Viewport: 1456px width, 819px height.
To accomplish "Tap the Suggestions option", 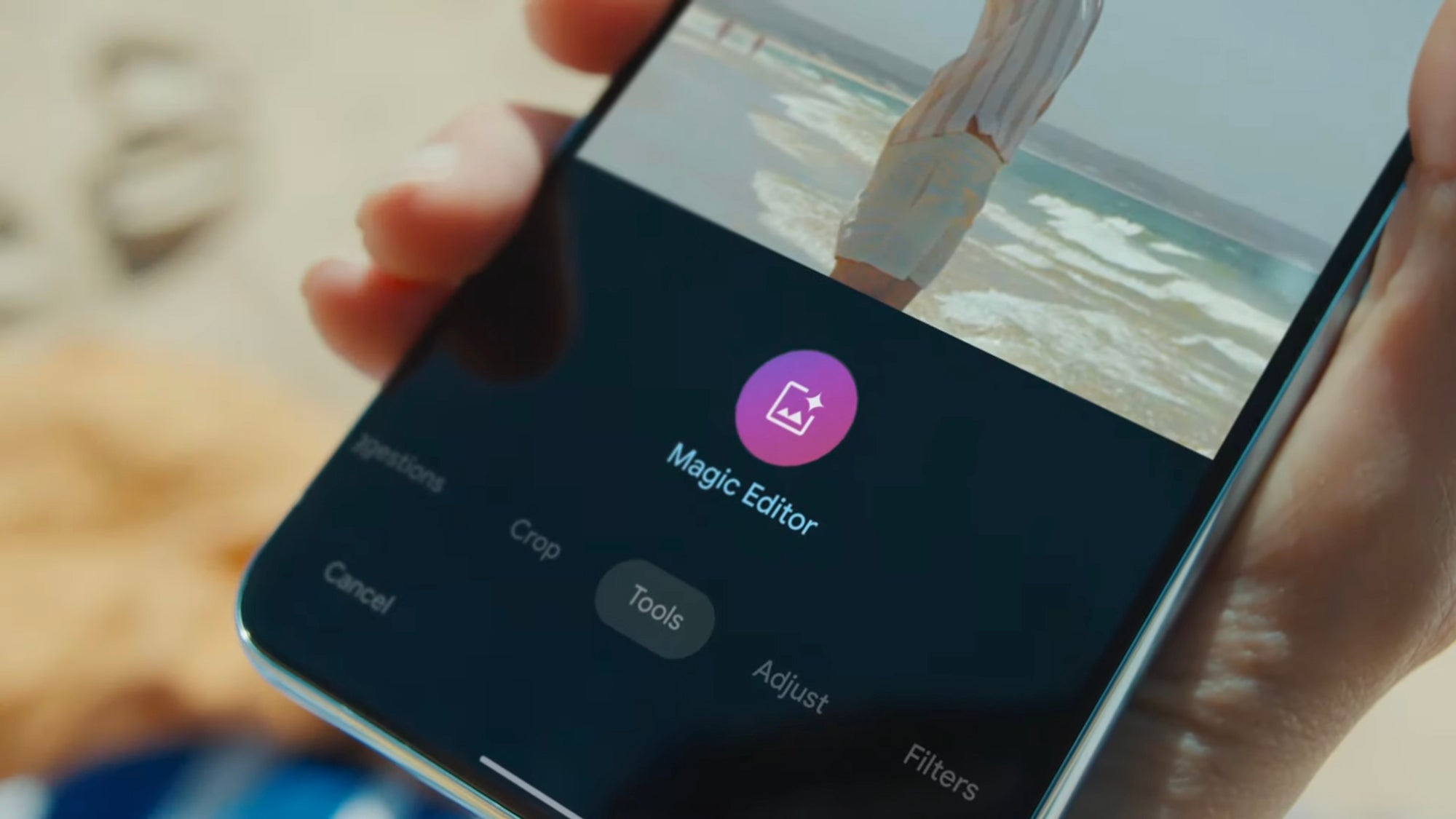I will (x=400, y=455).
